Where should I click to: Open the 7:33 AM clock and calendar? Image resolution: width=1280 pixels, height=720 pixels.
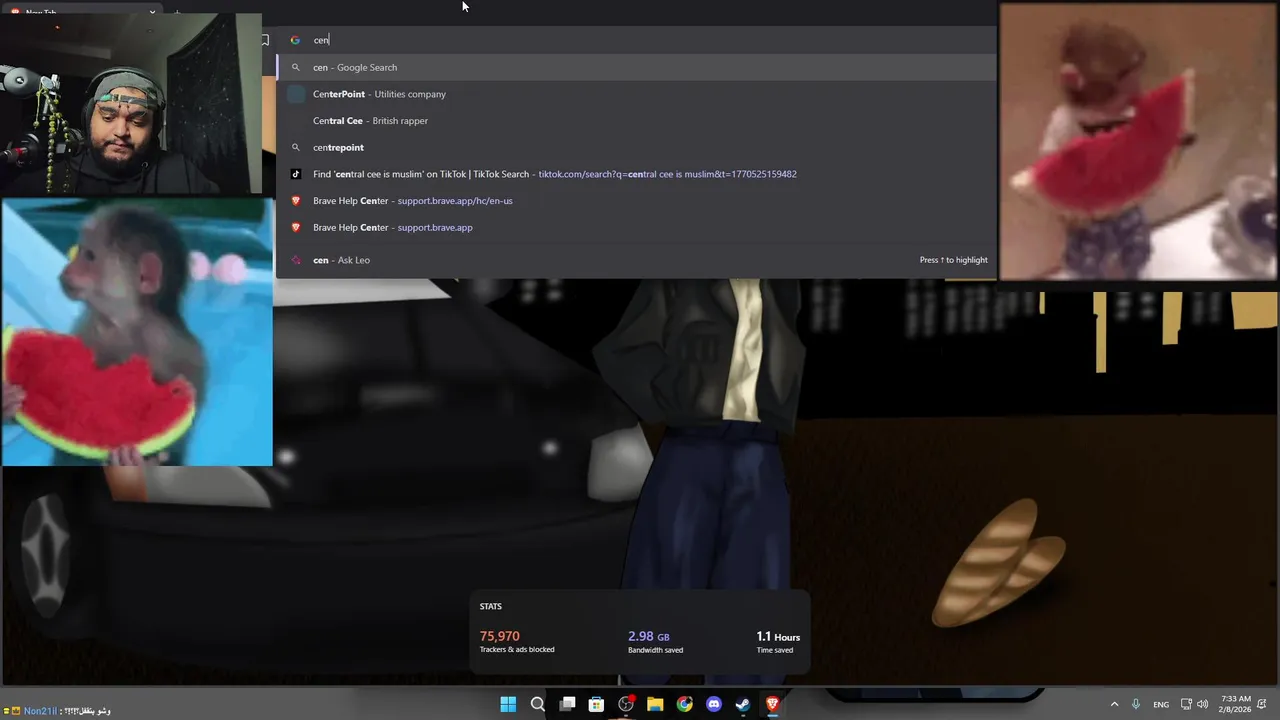click(1236, 704)
